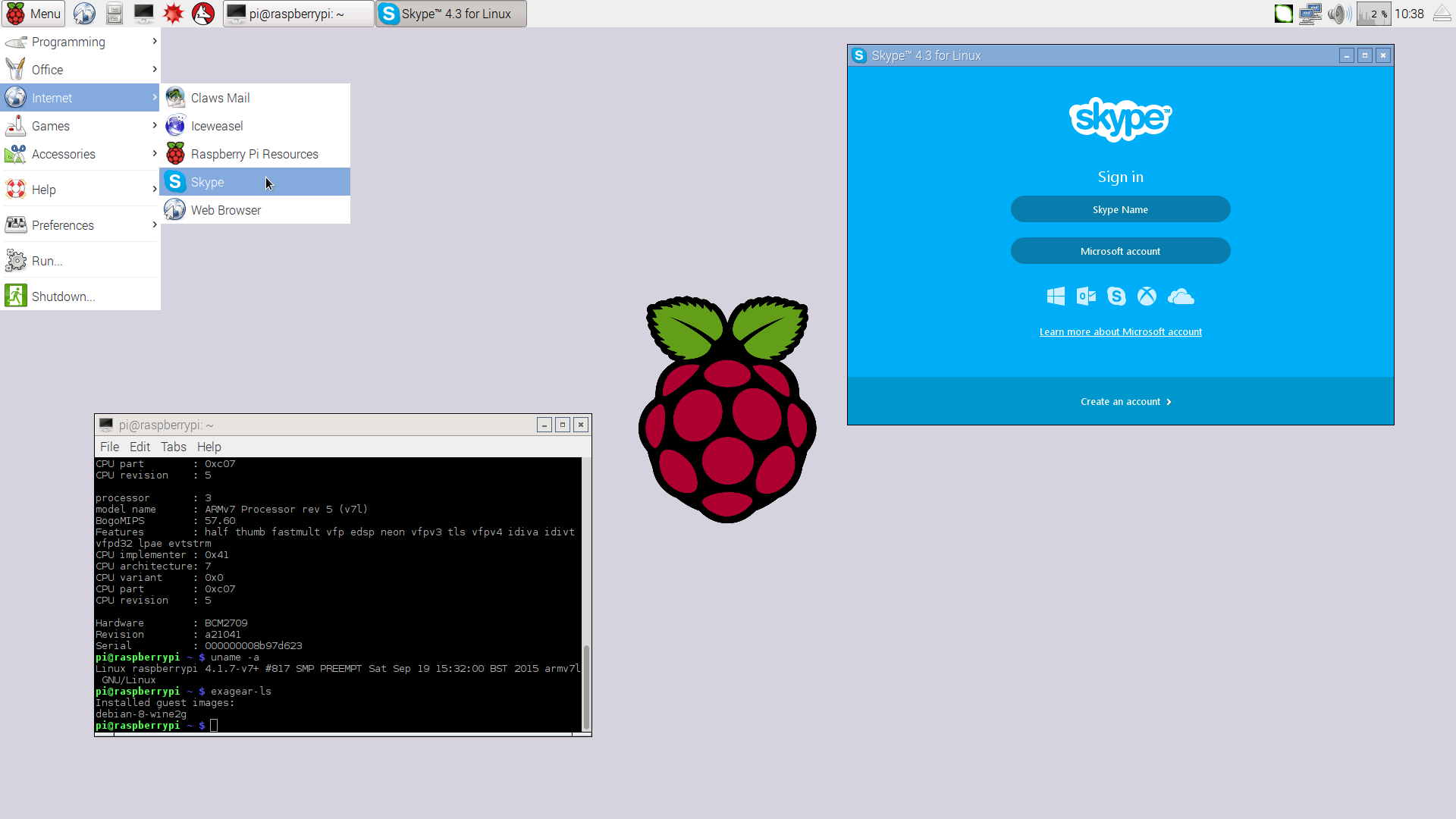Screen dimensions: 1456x819
Task: Sign in with Microsoft account button
Action: (1120, 251)
